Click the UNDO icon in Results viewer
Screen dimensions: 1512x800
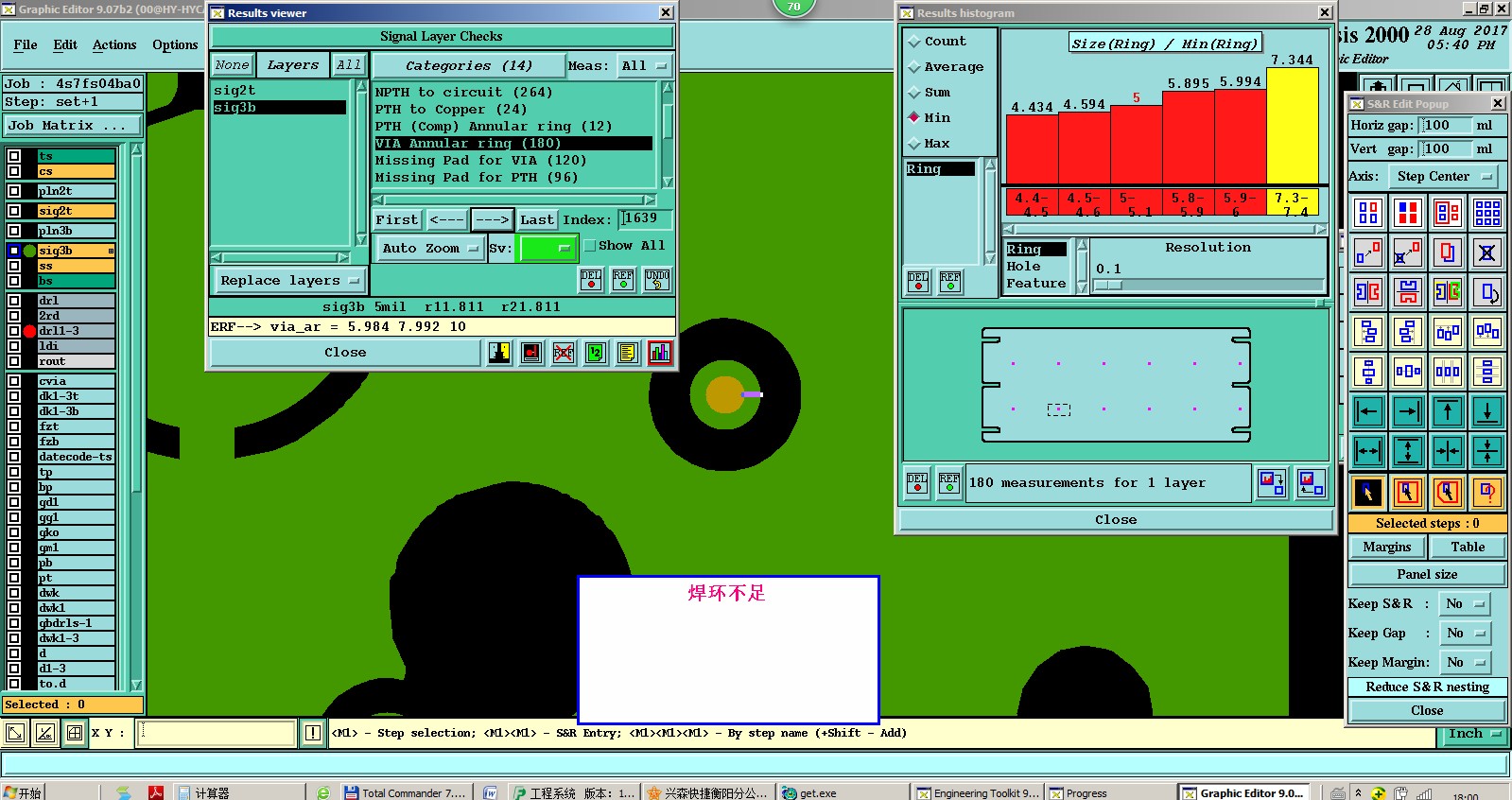click(x=657, y=280)
